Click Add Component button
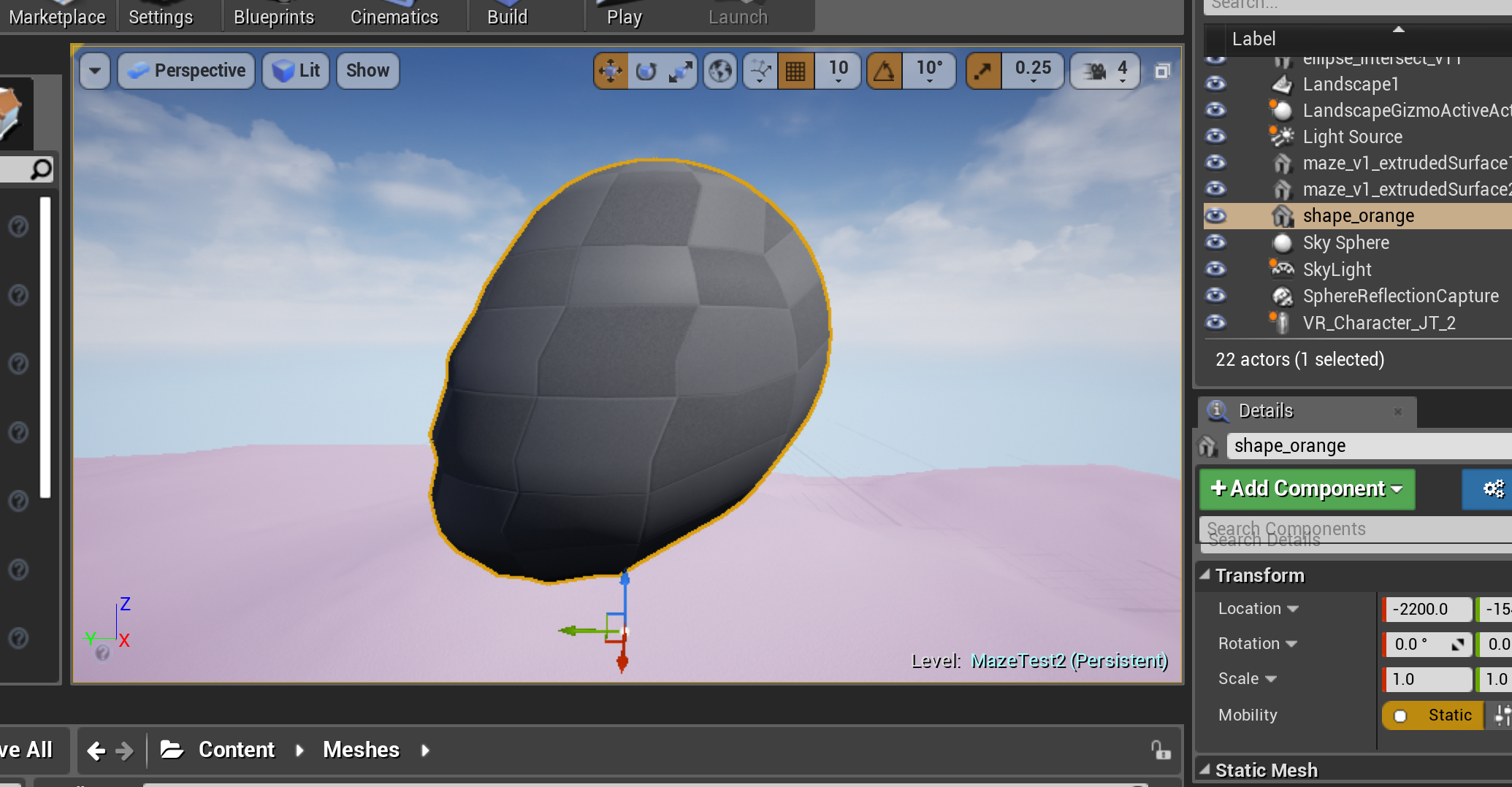Screen dimensions: 1512x787 1307,488
